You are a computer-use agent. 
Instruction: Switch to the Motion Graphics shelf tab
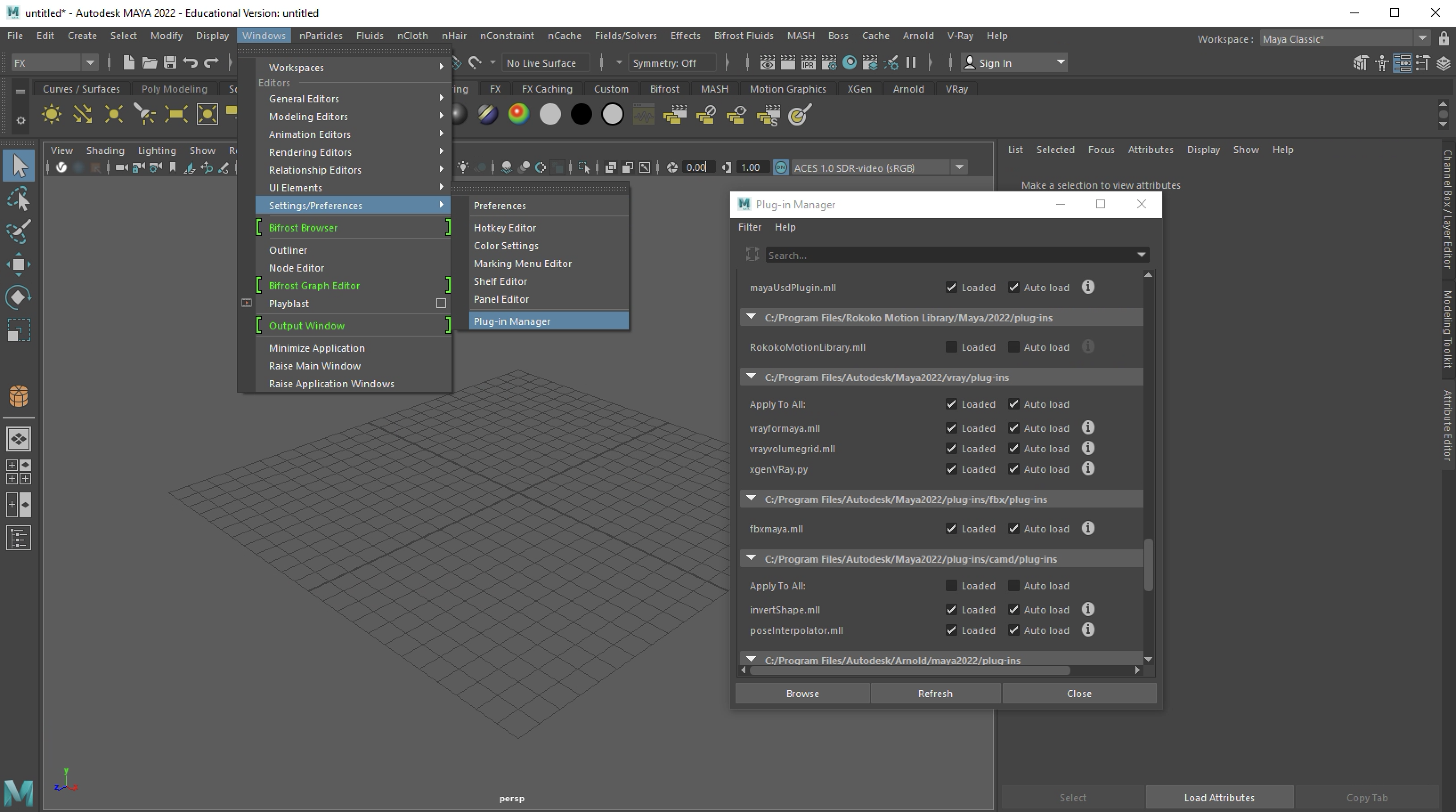click(x=787, y=89)
